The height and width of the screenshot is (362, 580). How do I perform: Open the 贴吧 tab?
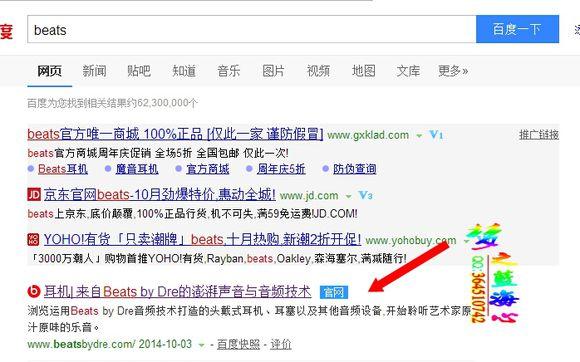pos(139,71)
